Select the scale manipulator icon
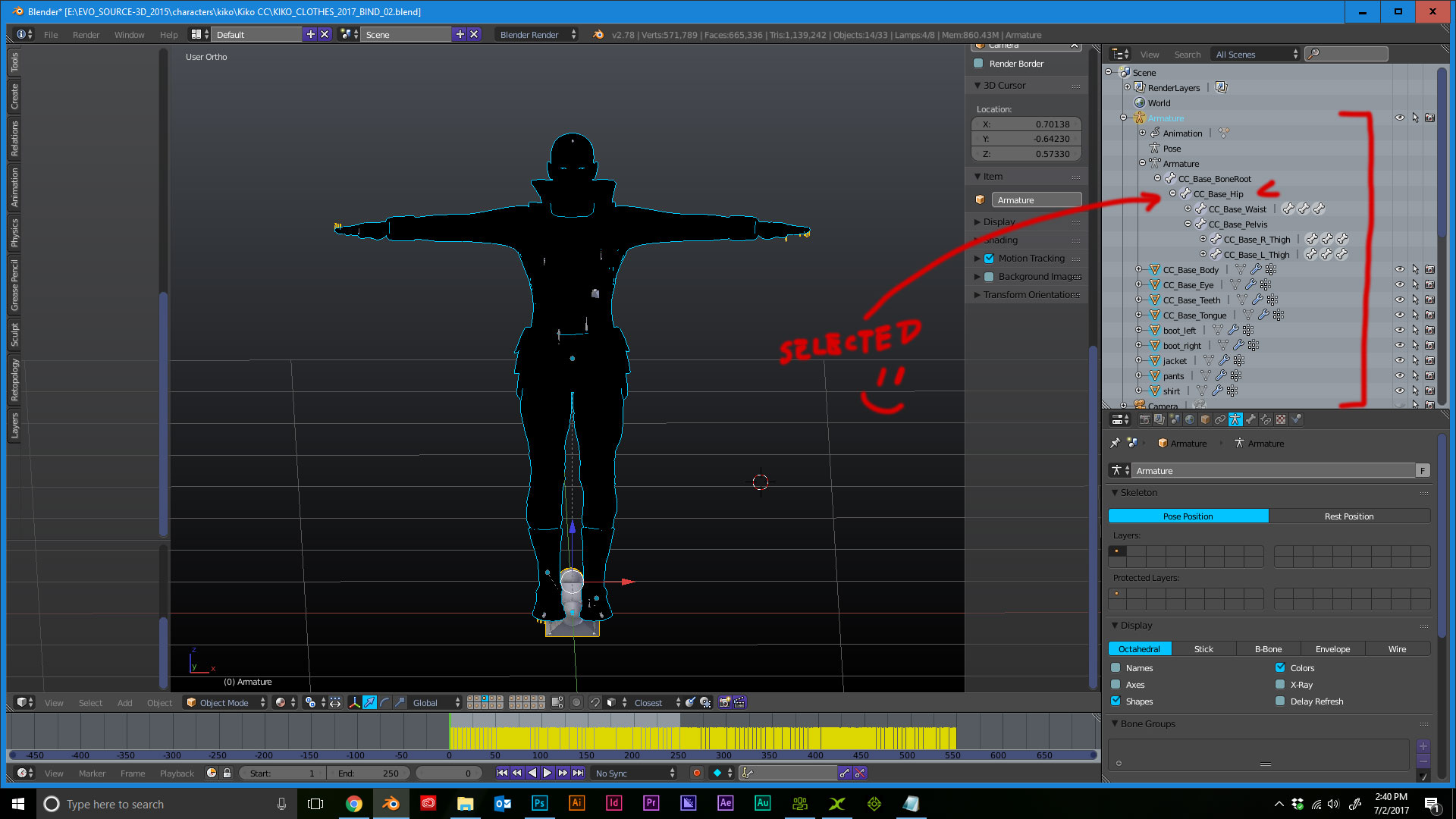Image resolution: width=1456 pixels, height=819 pixels. tap(400, 702)
